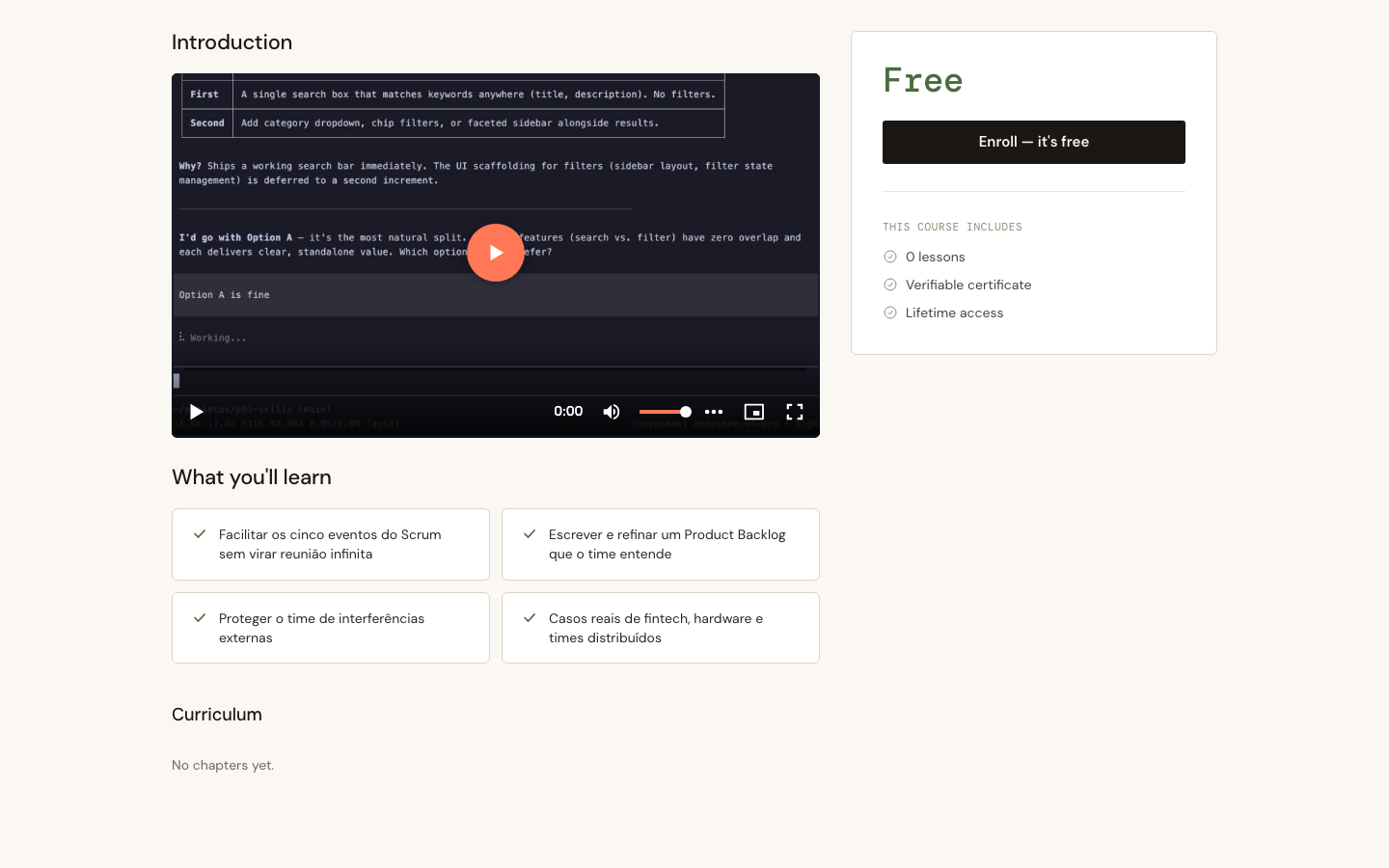Click the check icon beside Verifiable certificate
The width and height of the screenshot is (1389, 868).
(x=890, y=285)
